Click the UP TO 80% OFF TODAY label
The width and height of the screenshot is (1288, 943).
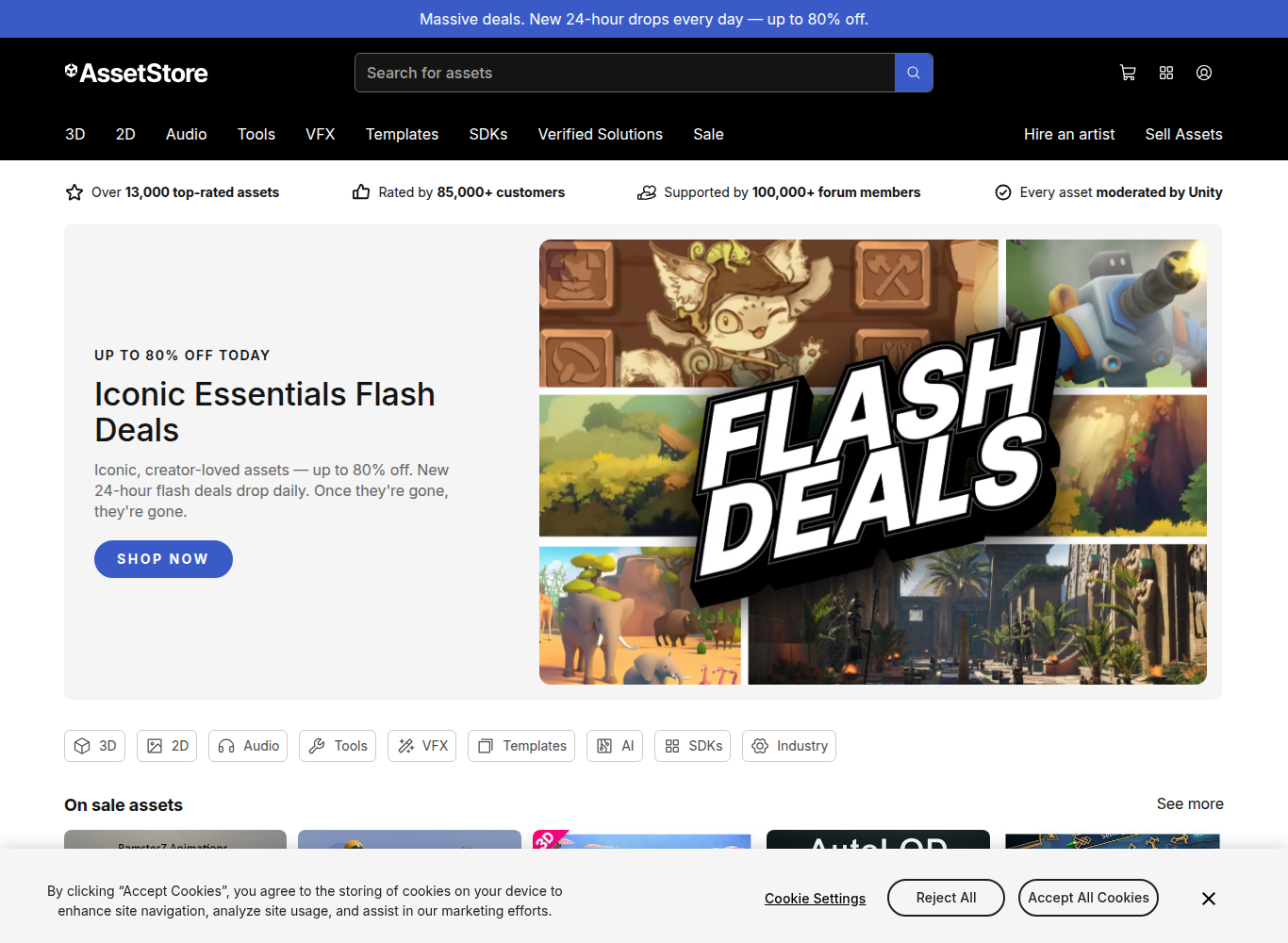click(x=182, y=356)
